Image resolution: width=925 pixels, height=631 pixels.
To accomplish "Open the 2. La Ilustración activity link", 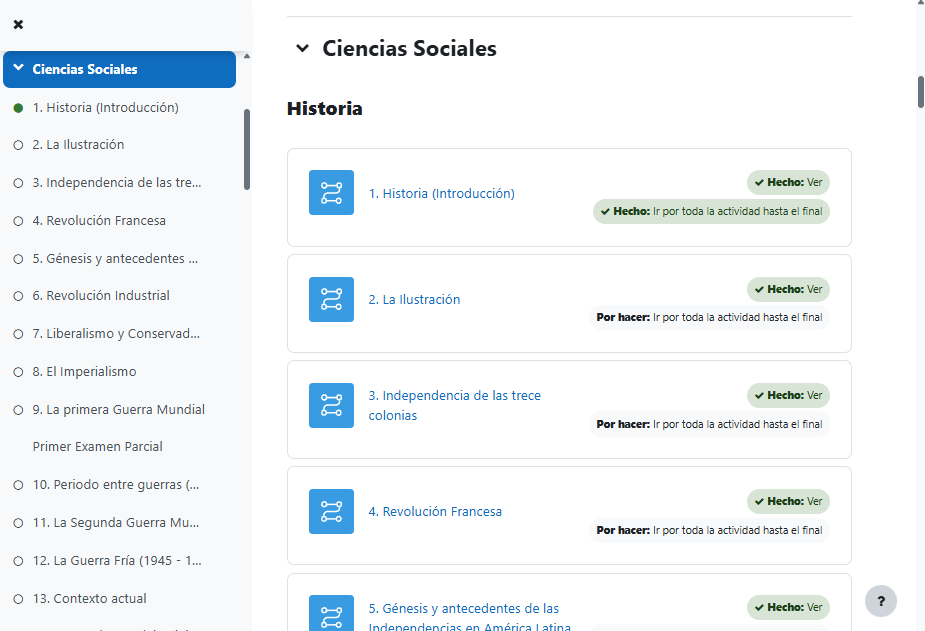I will coord(413,299).
